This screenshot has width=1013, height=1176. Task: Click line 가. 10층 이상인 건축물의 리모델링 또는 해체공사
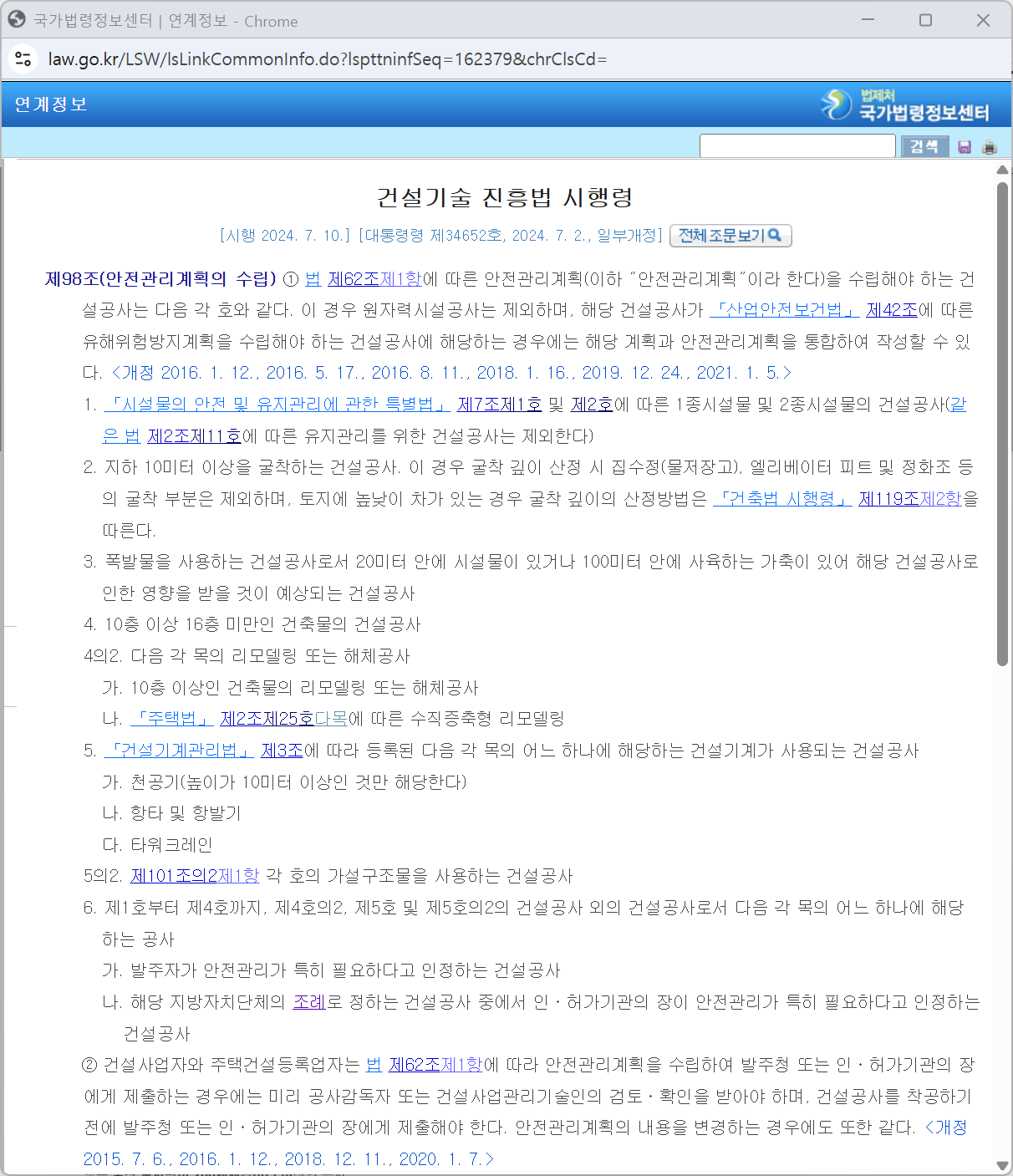(291, 688)
